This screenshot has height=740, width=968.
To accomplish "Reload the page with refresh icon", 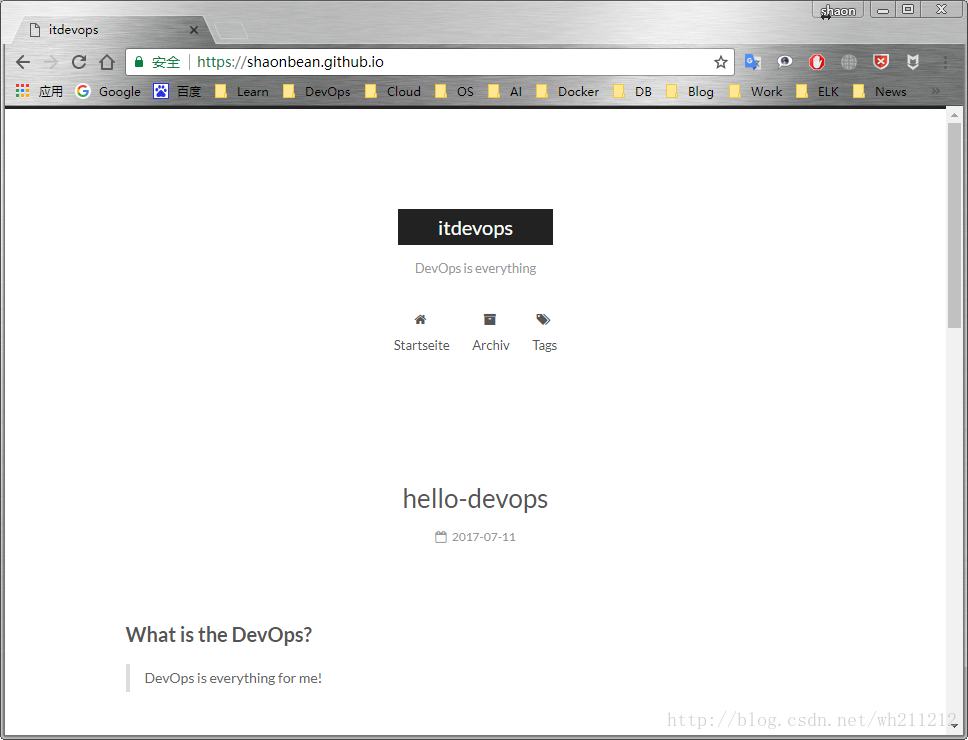I will point(79,62).
